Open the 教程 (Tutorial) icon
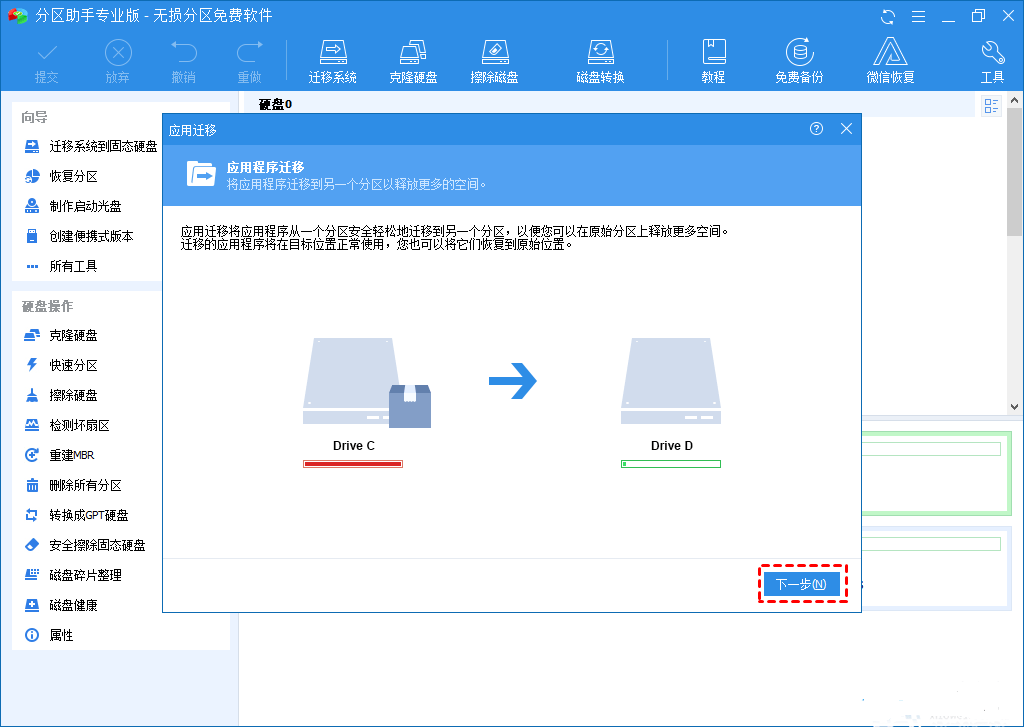1024x727 pixels. click(714, 57)
